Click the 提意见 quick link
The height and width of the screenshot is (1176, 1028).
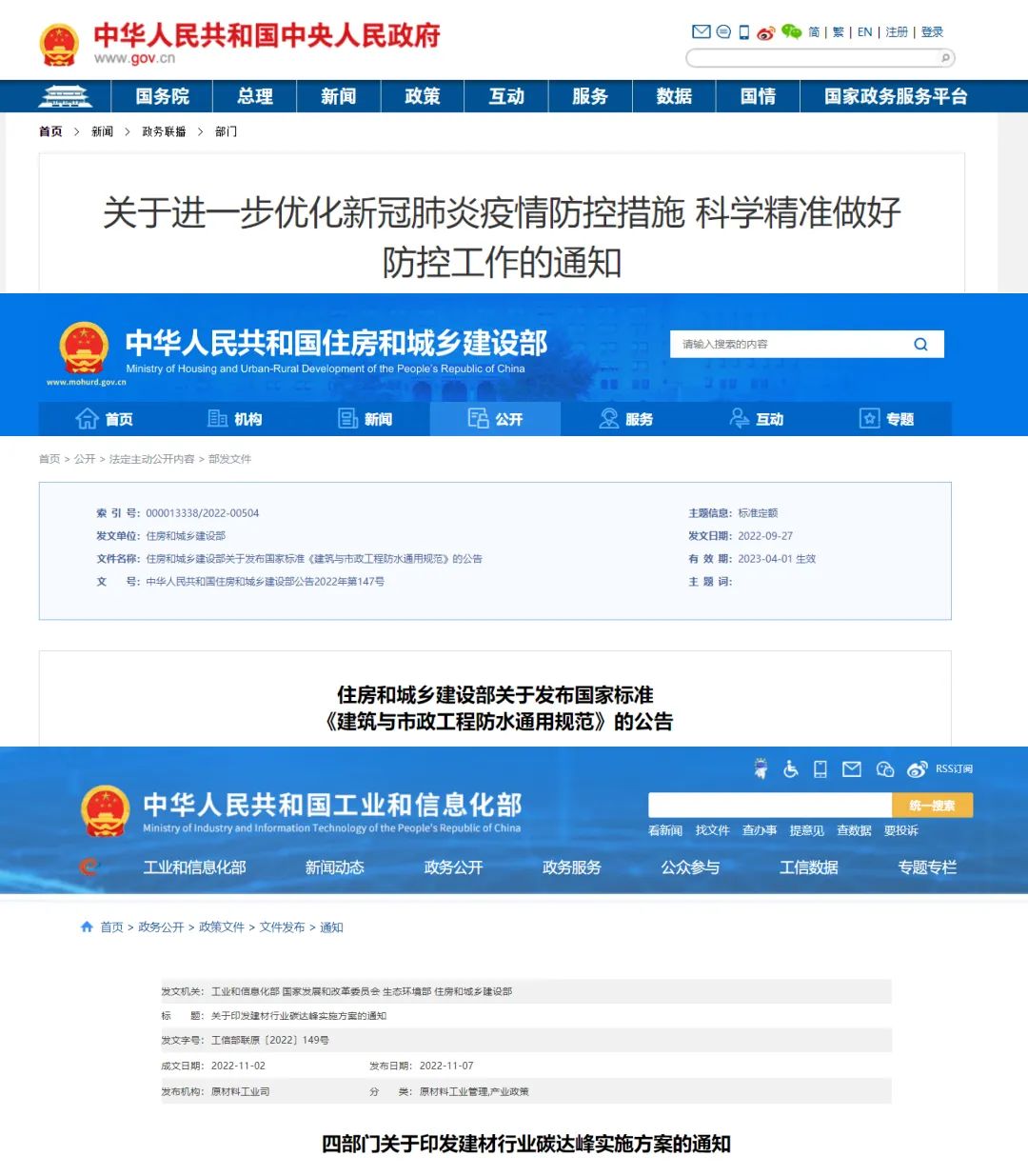(806, 830)
